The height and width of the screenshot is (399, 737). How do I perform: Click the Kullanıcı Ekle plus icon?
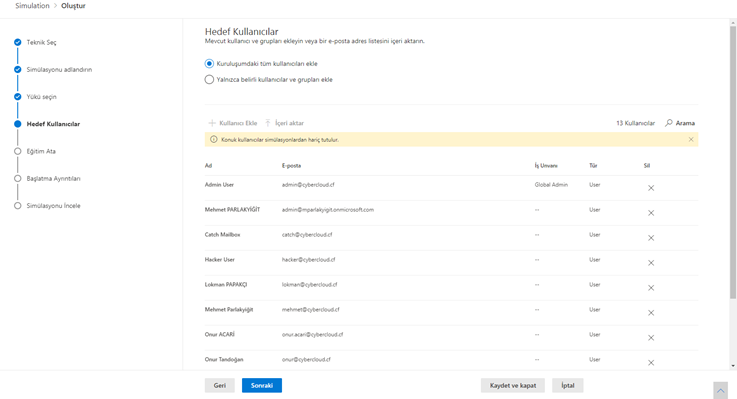tap(212, 123)
